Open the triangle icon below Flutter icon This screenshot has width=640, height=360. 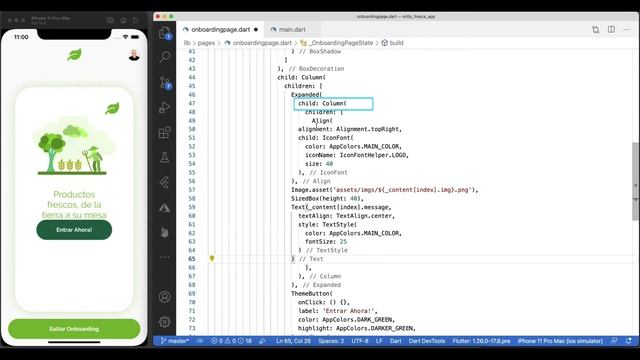tap(164, 208)
